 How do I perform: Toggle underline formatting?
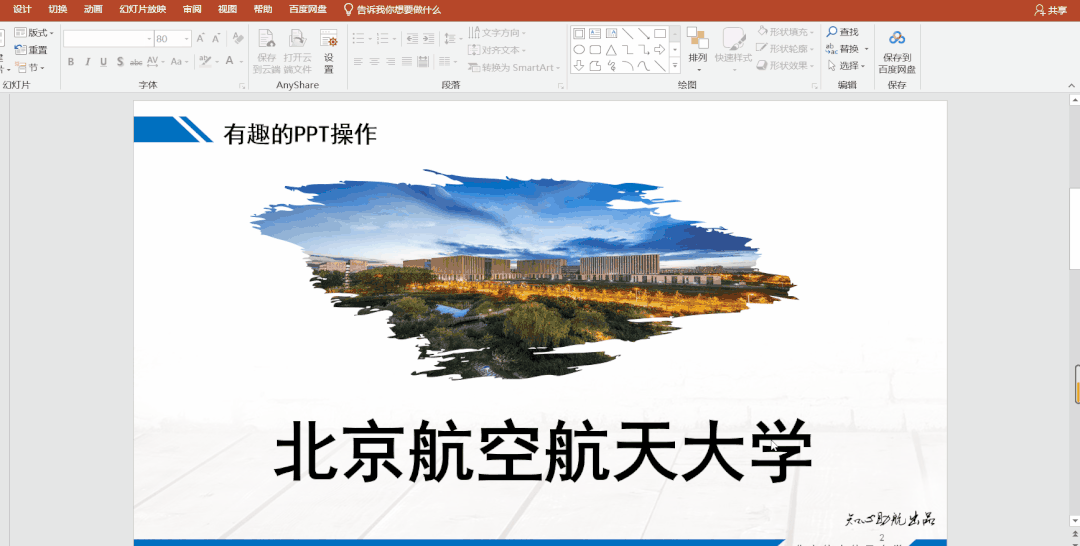[x=103, y=62]
